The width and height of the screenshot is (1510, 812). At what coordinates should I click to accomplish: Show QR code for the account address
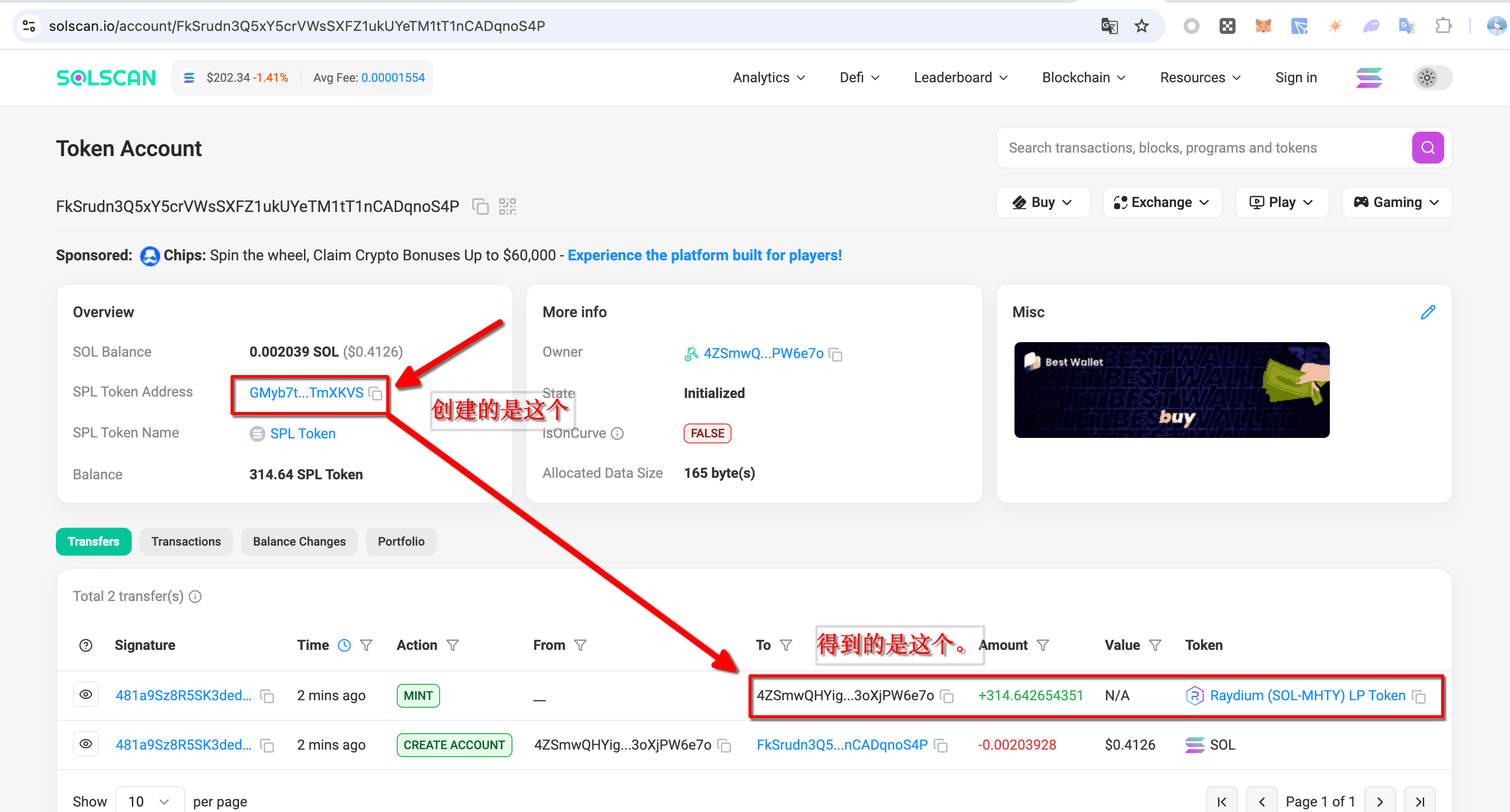pos(507,207)
